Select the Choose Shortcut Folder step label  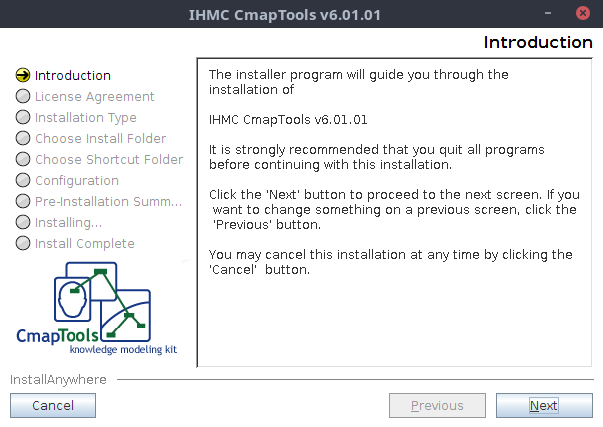109,159
